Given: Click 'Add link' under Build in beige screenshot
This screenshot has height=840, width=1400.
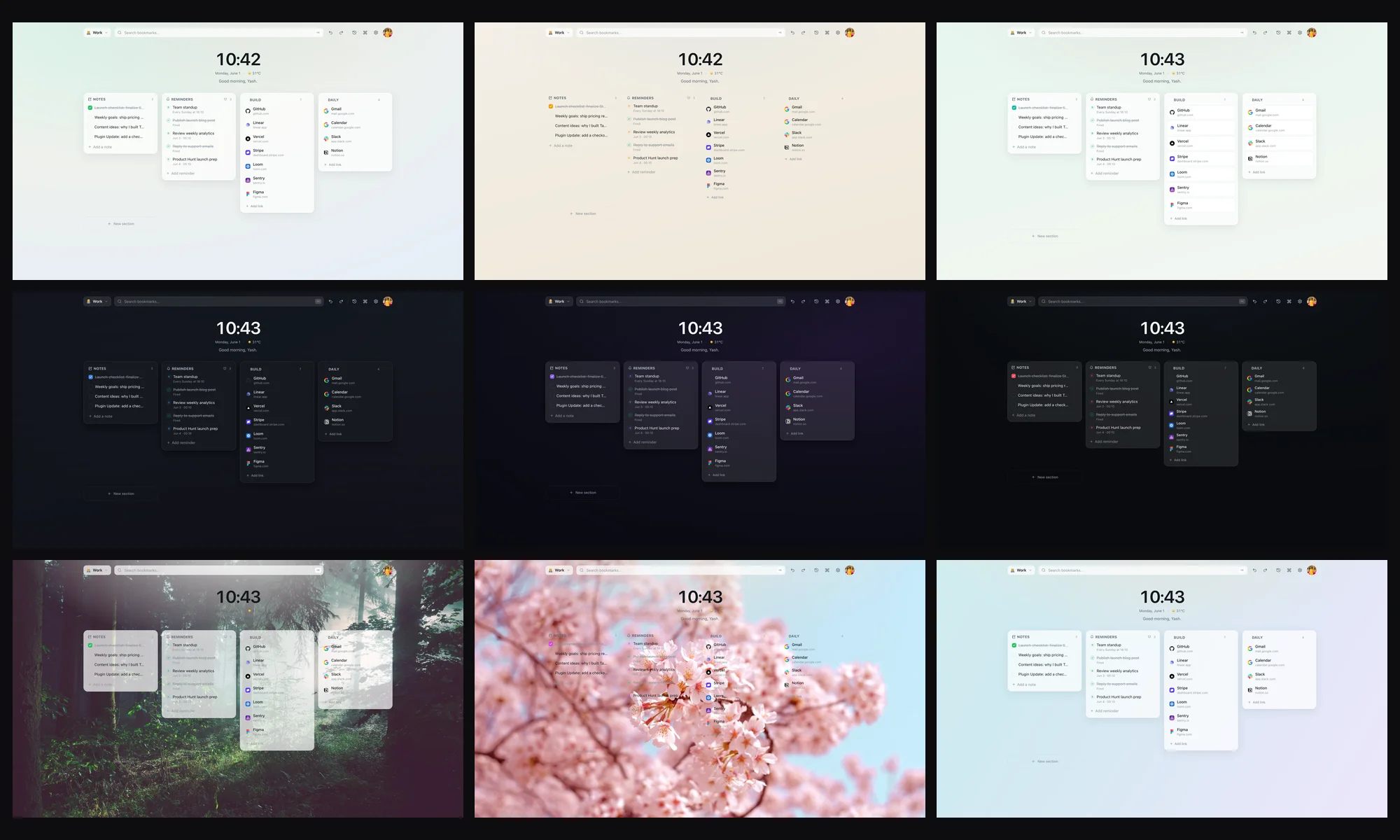Looking at the screenshot, I should 715,197.
